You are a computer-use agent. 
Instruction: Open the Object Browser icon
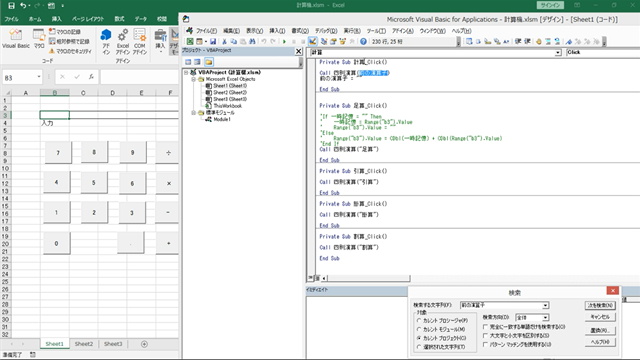[342, 41]
